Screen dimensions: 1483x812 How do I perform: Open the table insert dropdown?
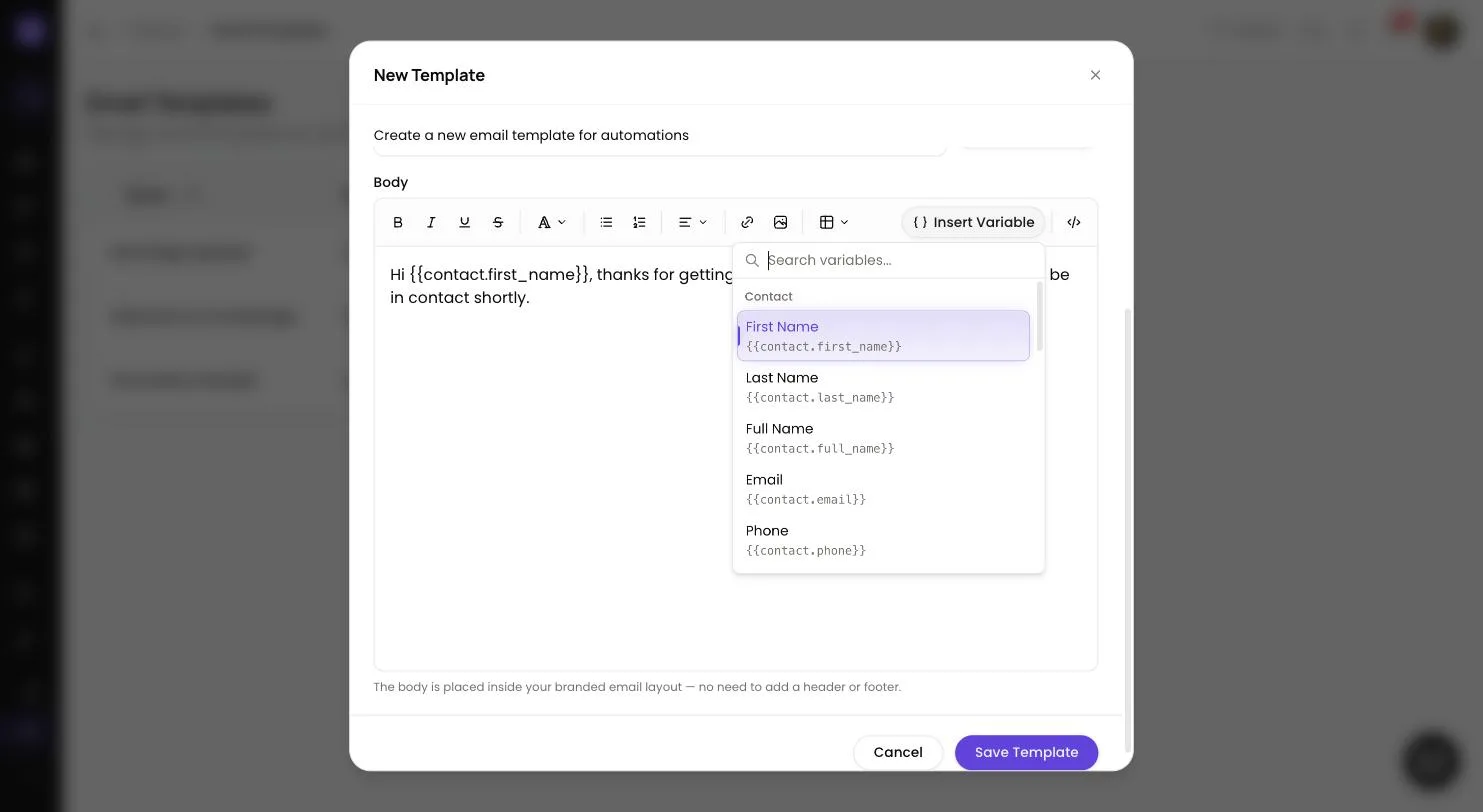point(834,222)
